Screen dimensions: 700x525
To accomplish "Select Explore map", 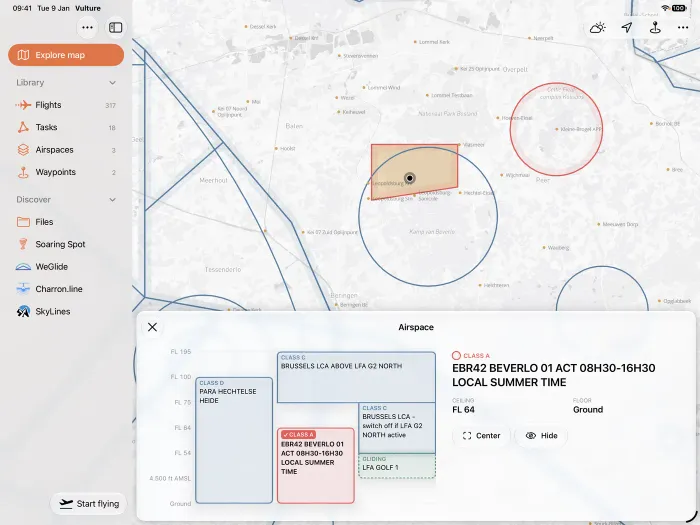I will (x=66, y=55).
